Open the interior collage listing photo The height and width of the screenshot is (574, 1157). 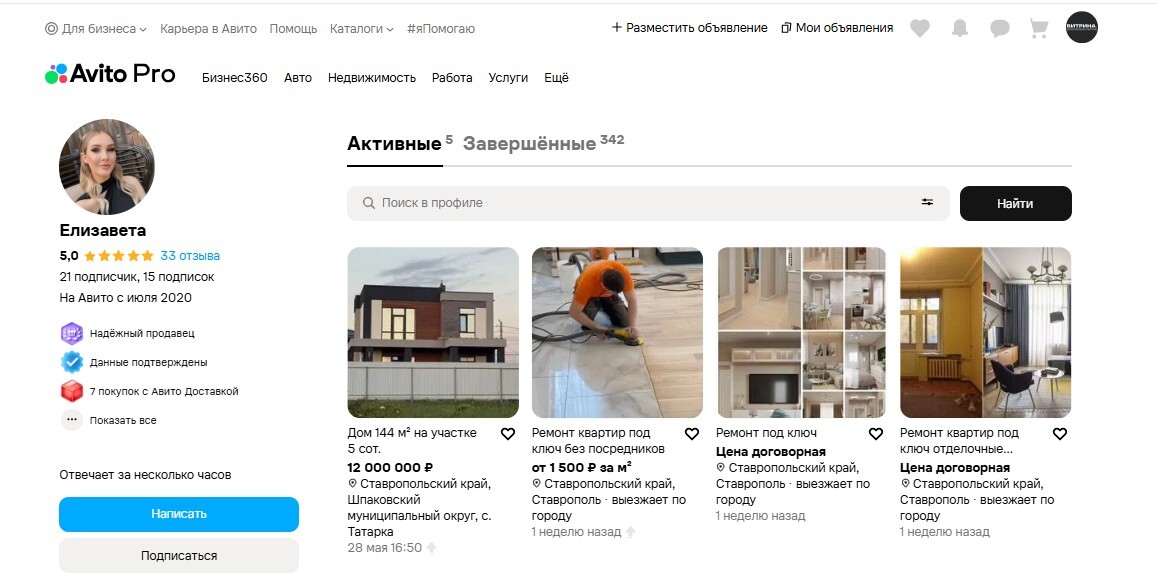tap(801, 332)
